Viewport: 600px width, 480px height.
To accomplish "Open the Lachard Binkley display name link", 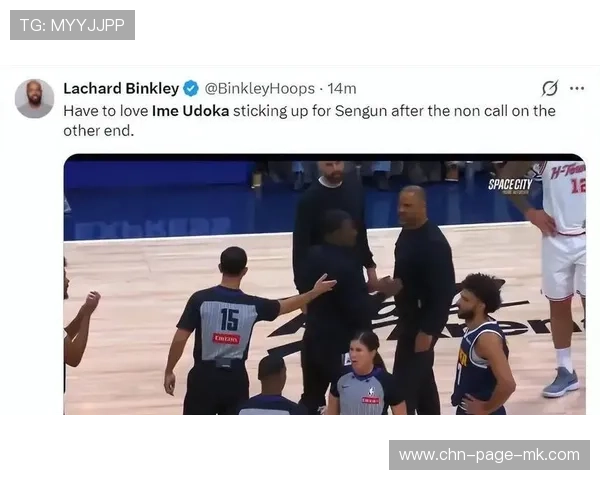I will coord(121,88).
